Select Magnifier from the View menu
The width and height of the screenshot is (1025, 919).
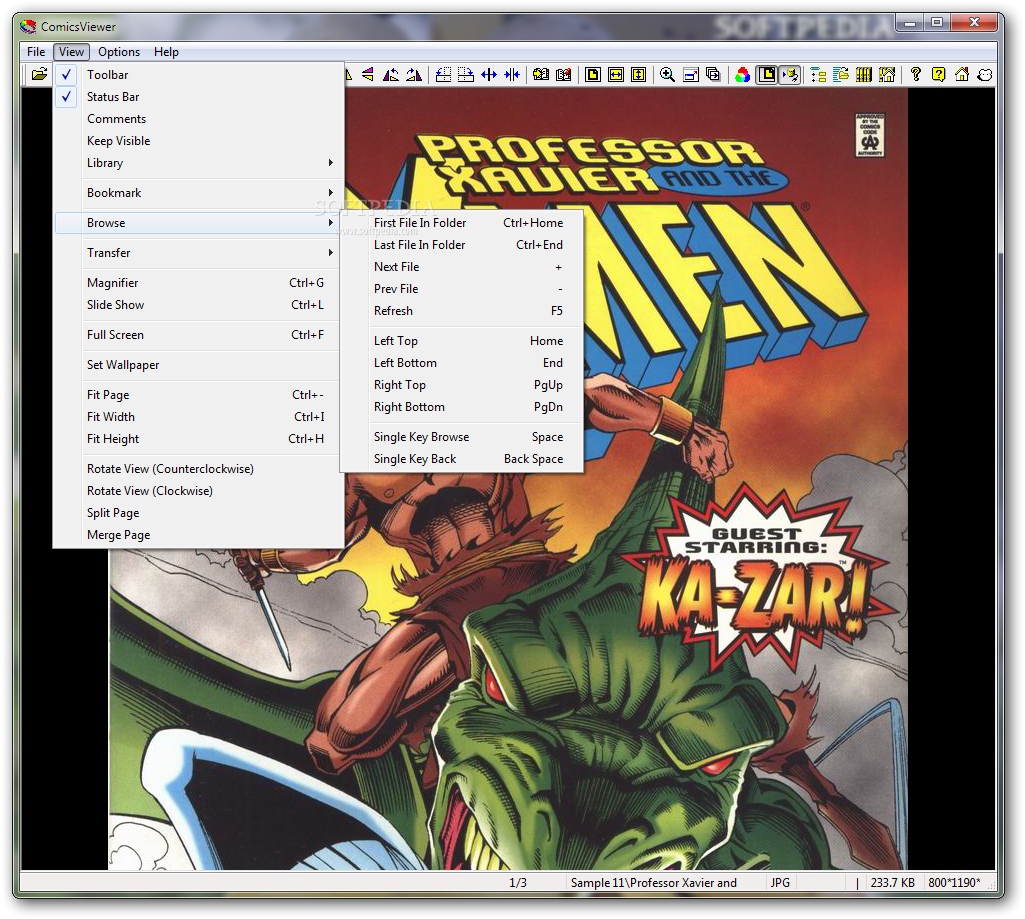(x=199, y=283)
